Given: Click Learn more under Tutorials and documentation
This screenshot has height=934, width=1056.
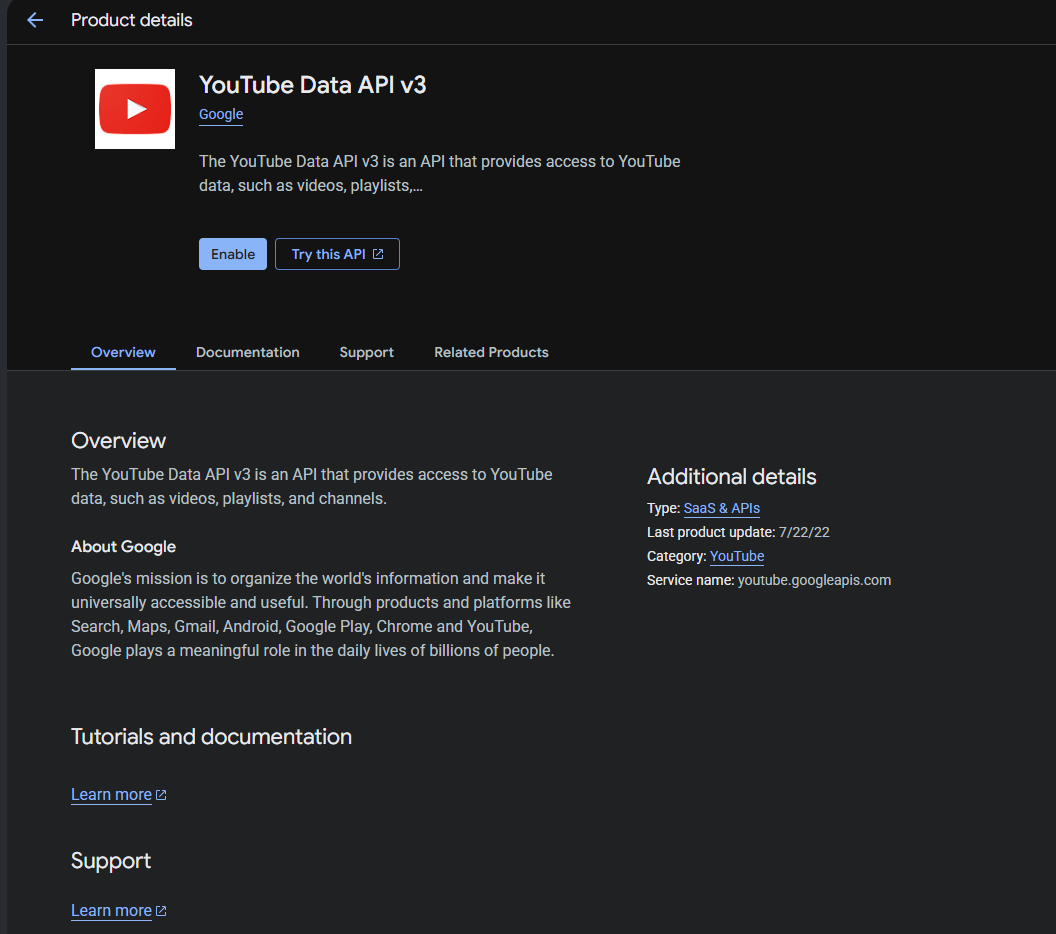Looking at the screenshot, I should point(112,795).
